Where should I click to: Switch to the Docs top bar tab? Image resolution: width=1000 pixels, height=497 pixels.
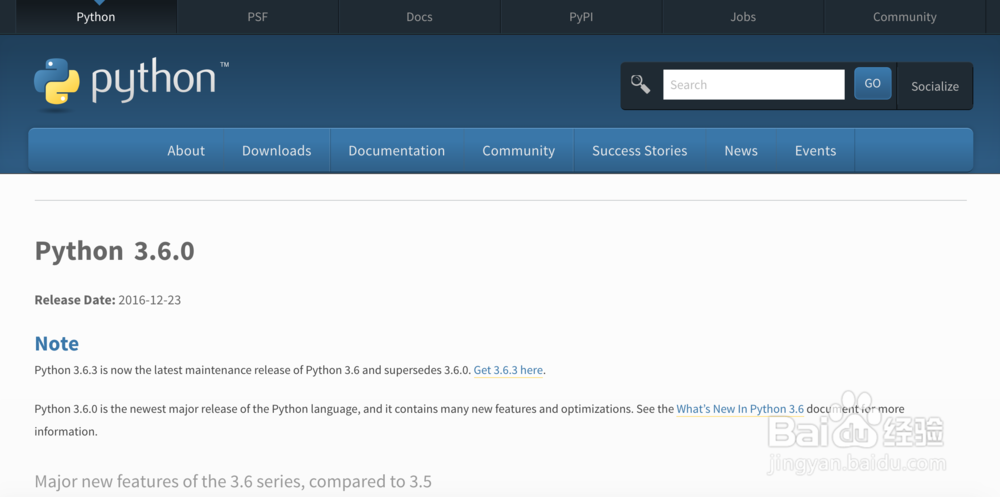(x=419, y=17)
